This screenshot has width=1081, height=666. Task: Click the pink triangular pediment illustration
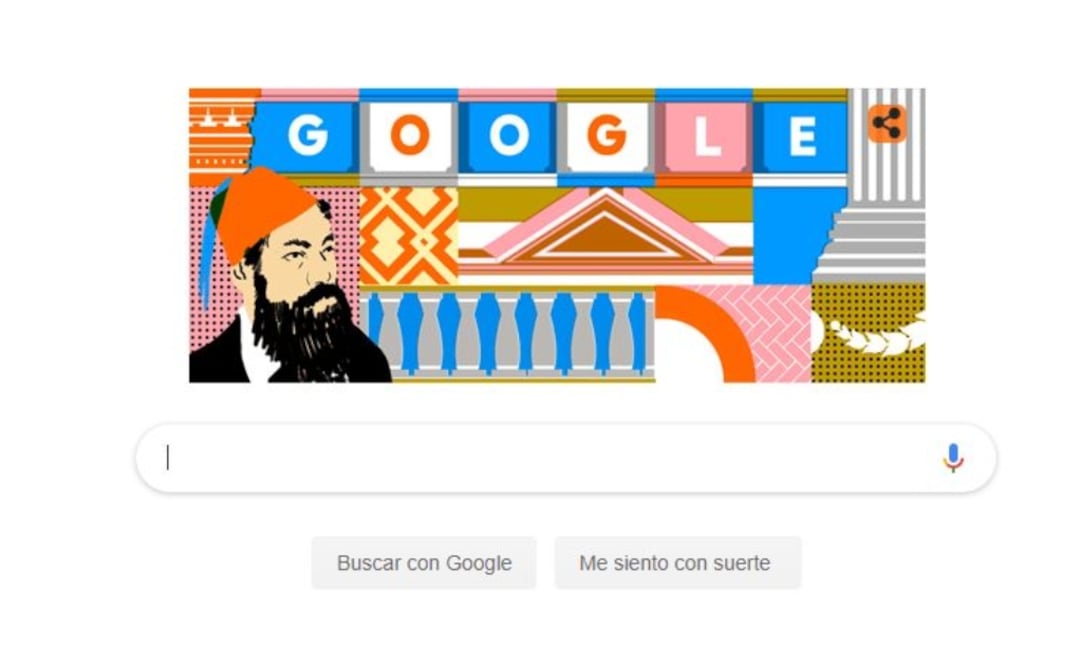pos(605,228)
